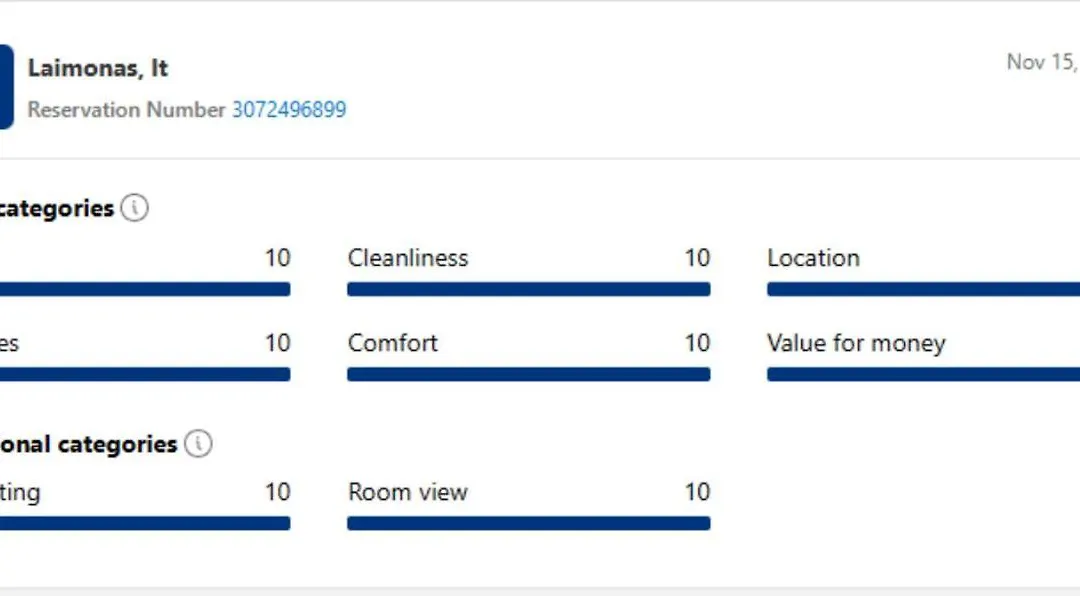This screenshot has height=596, width=1080.
Task: Click the Cleanliness score bar
Action: point(528,289)
